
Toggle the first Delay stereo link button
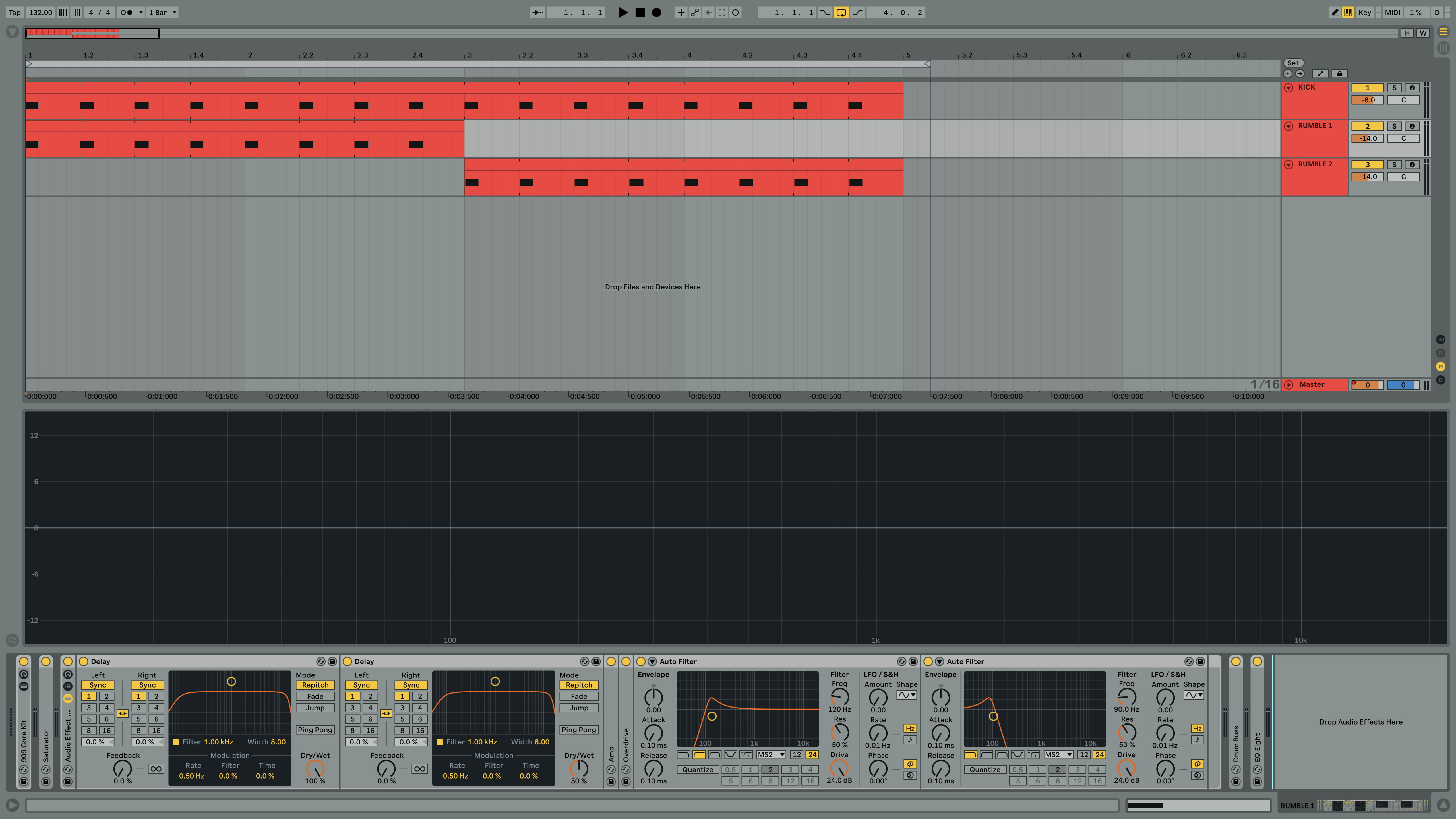click(122, 713)
